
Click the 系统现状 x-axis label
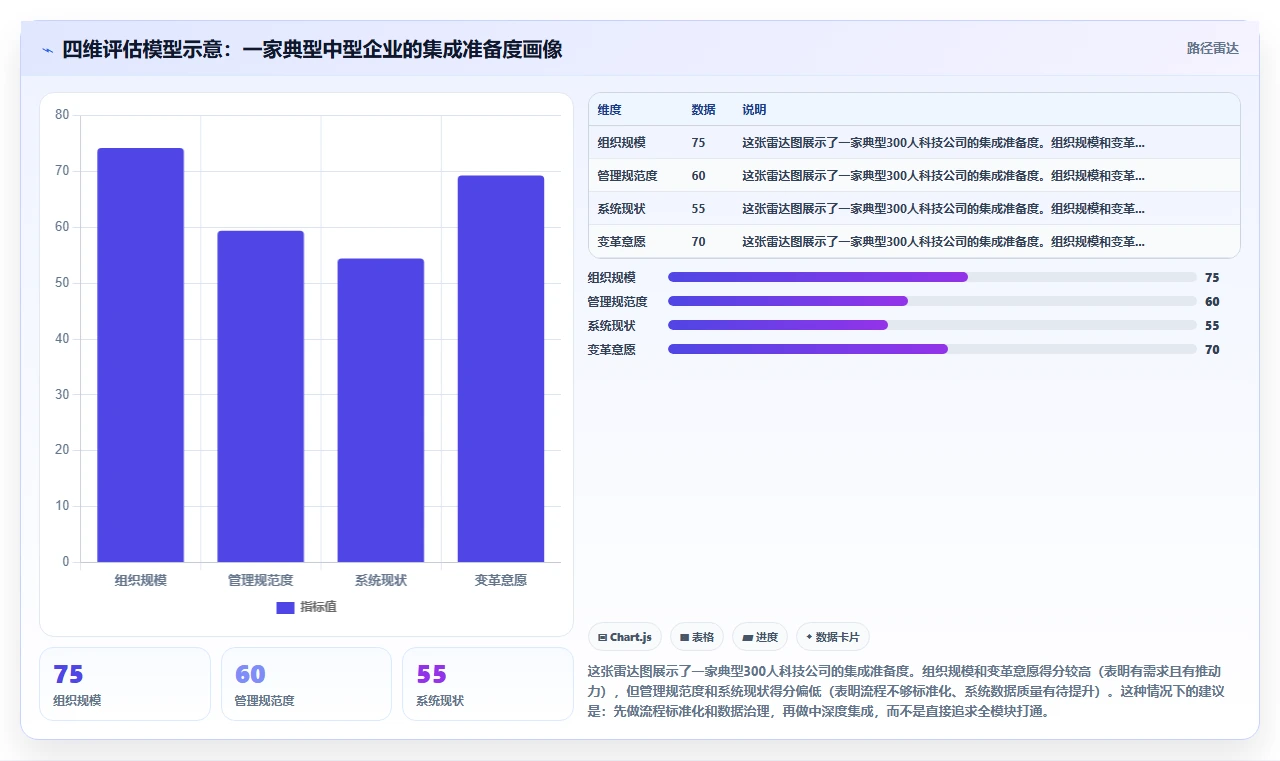(x=381, y=580)
